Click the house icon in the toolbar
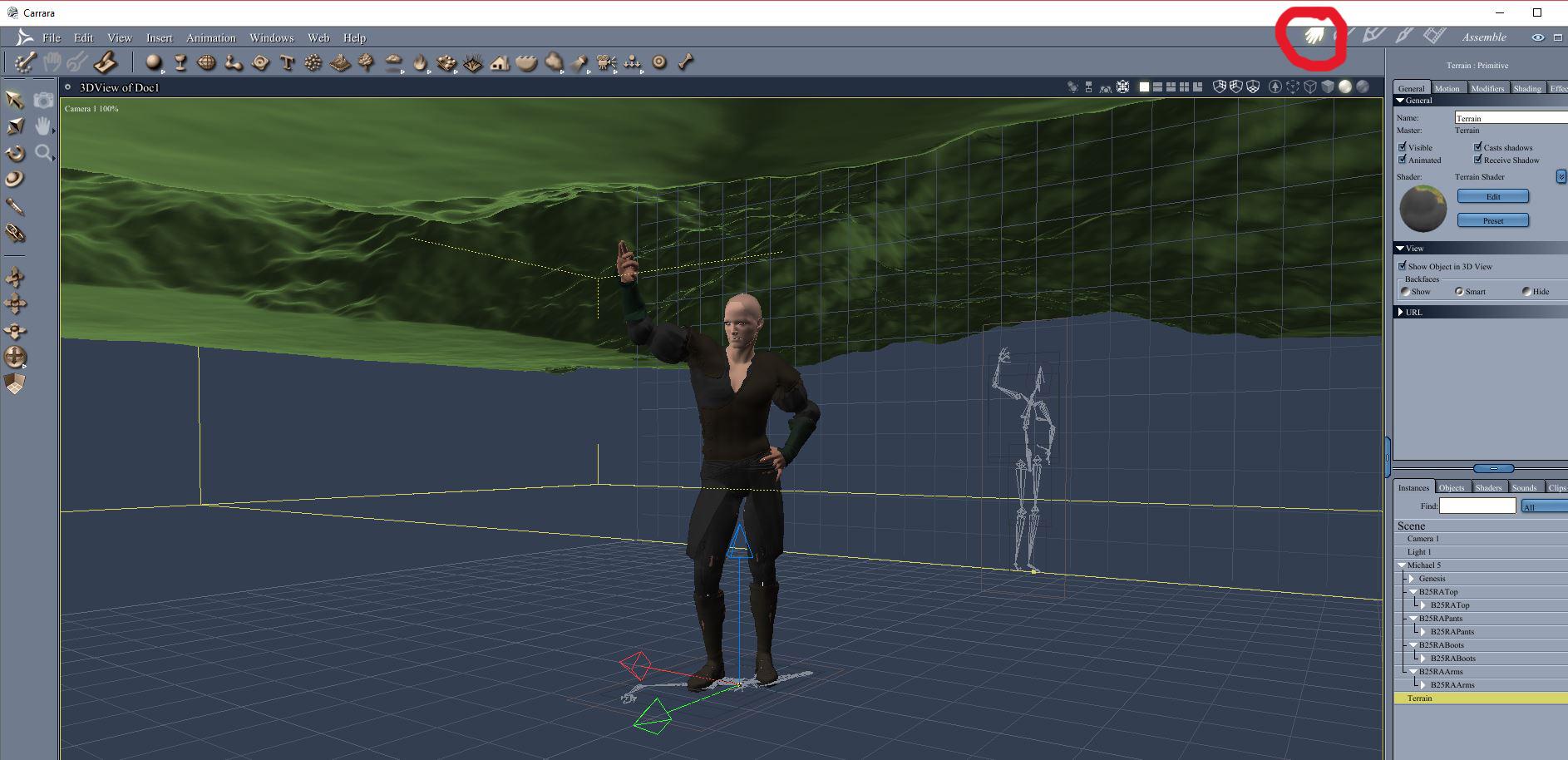Image resolution: width=1568 pixels, height=760 pixels. 500,62
